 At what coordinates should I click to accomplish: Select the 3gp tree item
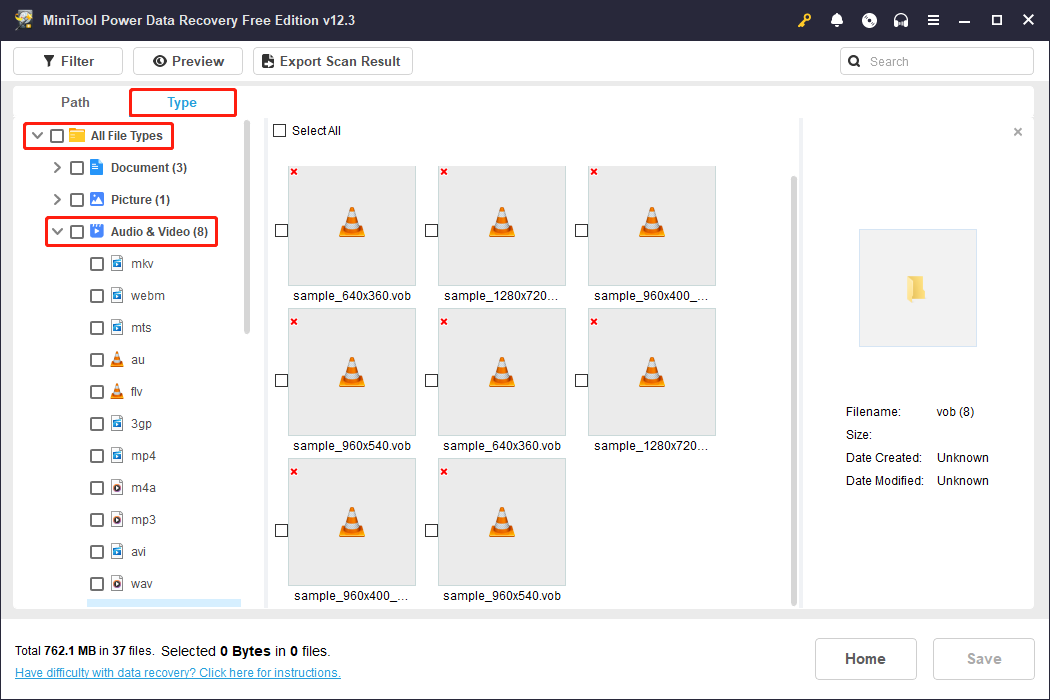click(141, 424)
